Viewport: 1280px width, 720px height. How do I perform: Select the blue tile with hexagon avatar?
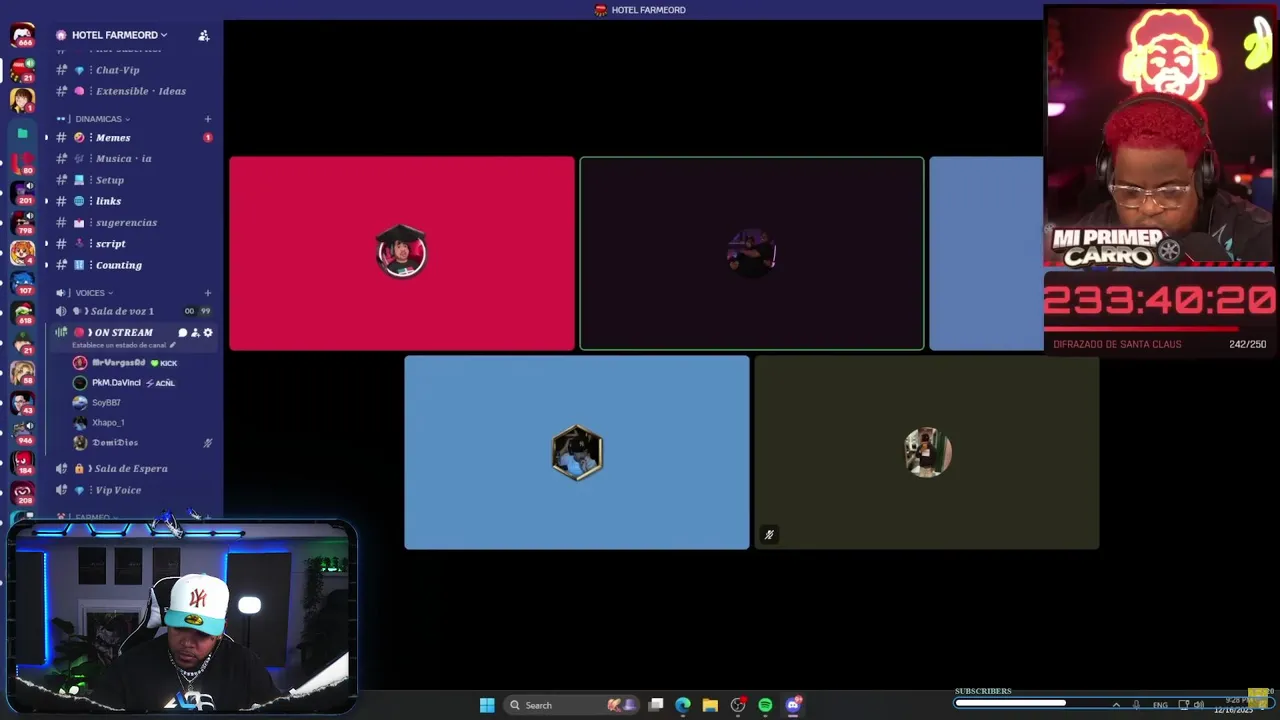(577, 453)
